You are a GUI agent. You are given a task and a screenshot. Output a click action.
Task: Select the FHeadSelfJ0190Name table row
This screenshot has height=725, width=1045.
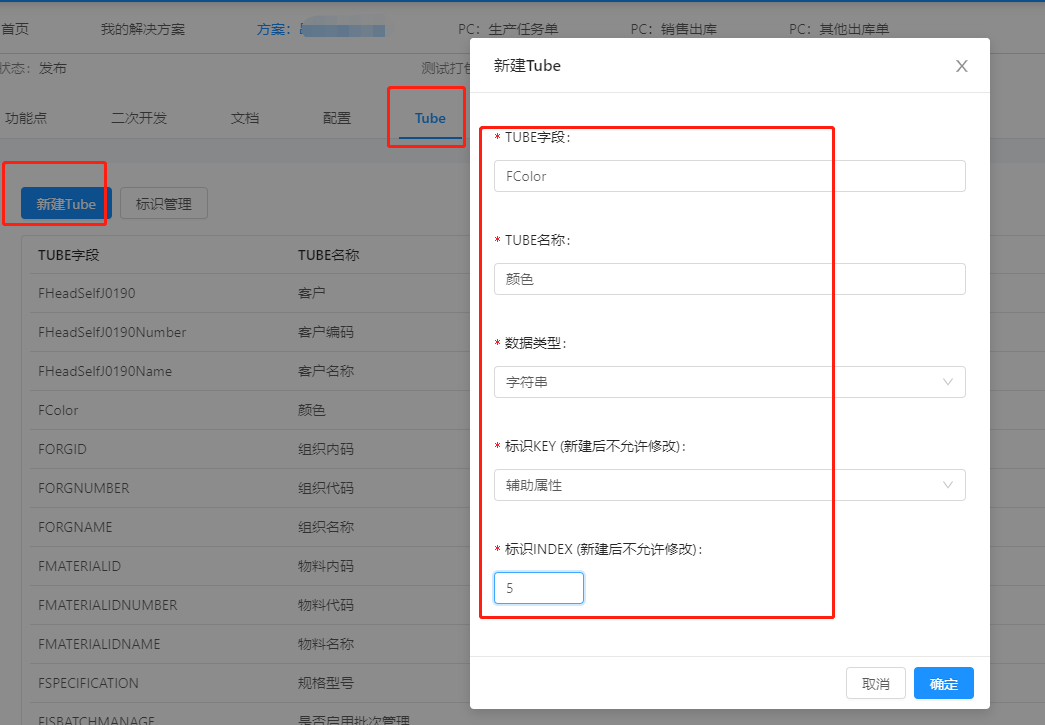click(x=250, y=371)
